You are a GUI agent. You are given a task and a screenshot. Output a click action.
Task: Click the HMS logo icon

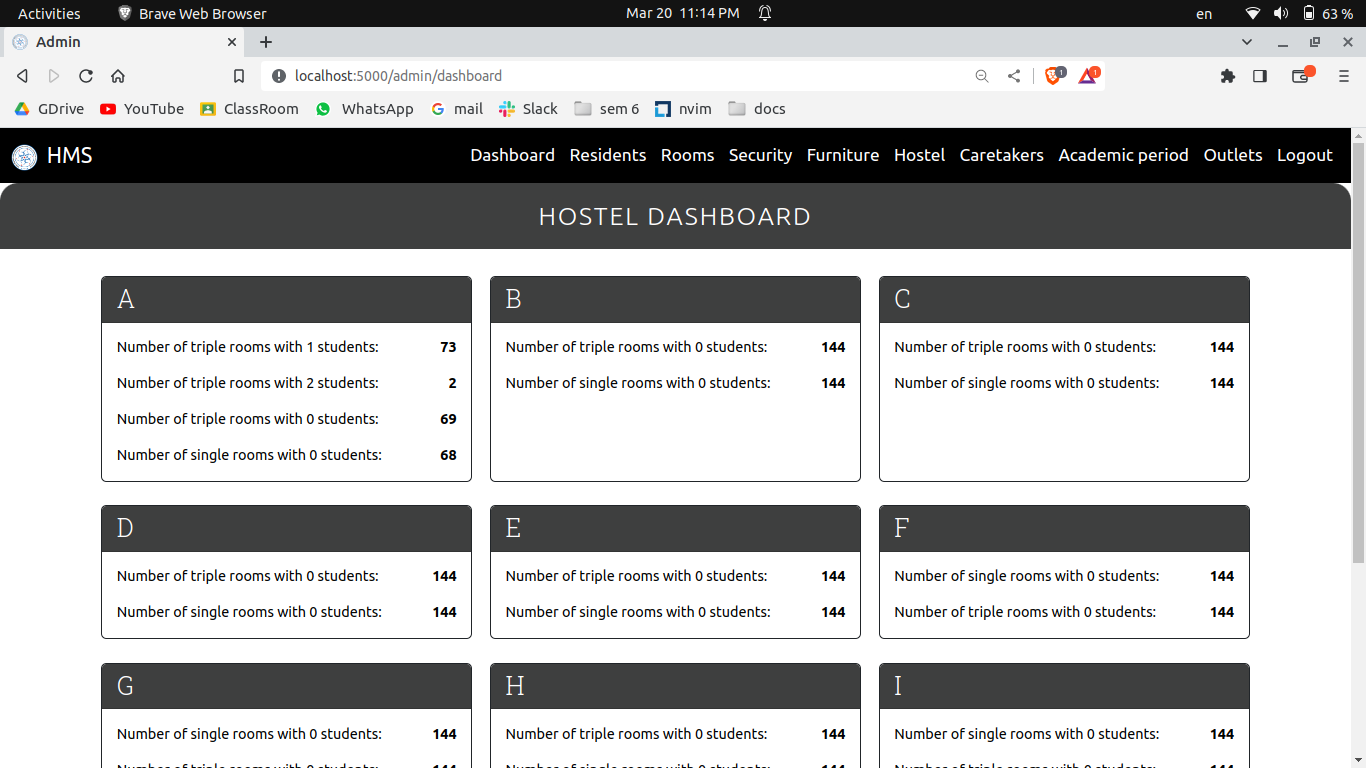click(x=24, y=156)
